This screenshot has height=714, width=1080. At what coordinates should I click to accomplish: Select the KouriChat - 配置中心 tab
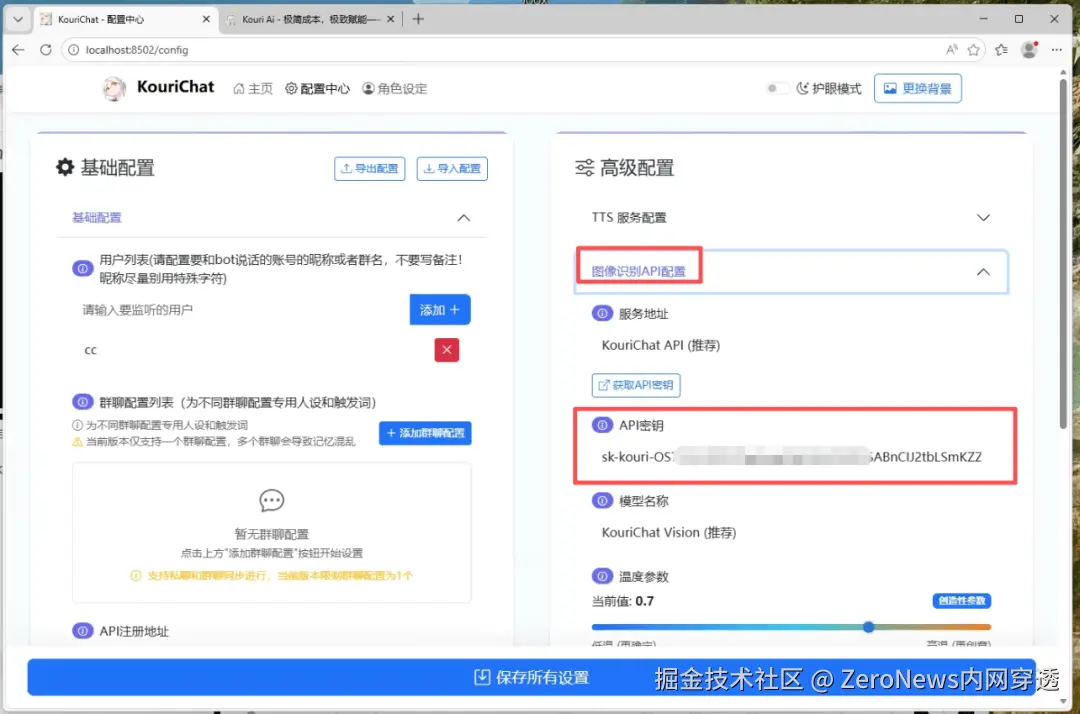[x=123, y=19]
